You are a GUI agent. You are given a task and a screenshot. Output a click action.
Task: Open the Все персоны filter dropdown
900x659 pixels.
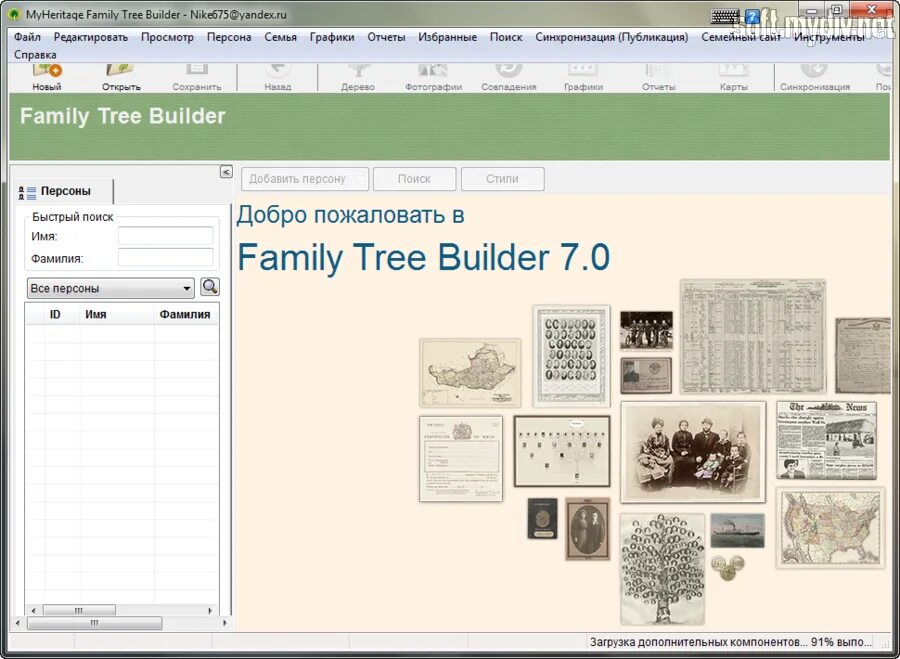111,288
